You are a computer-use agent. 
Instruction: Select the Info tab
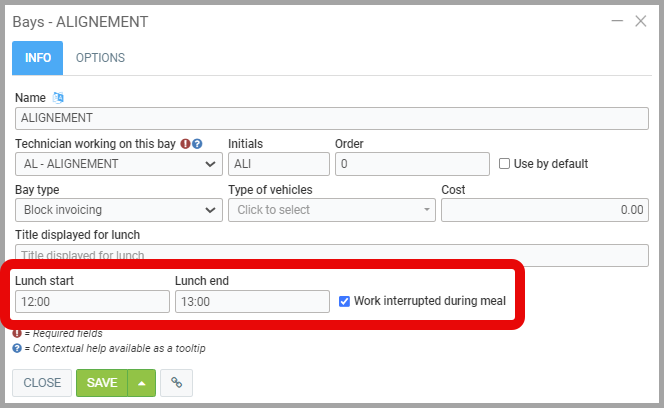pyautogui.click(x=38, y=58)
